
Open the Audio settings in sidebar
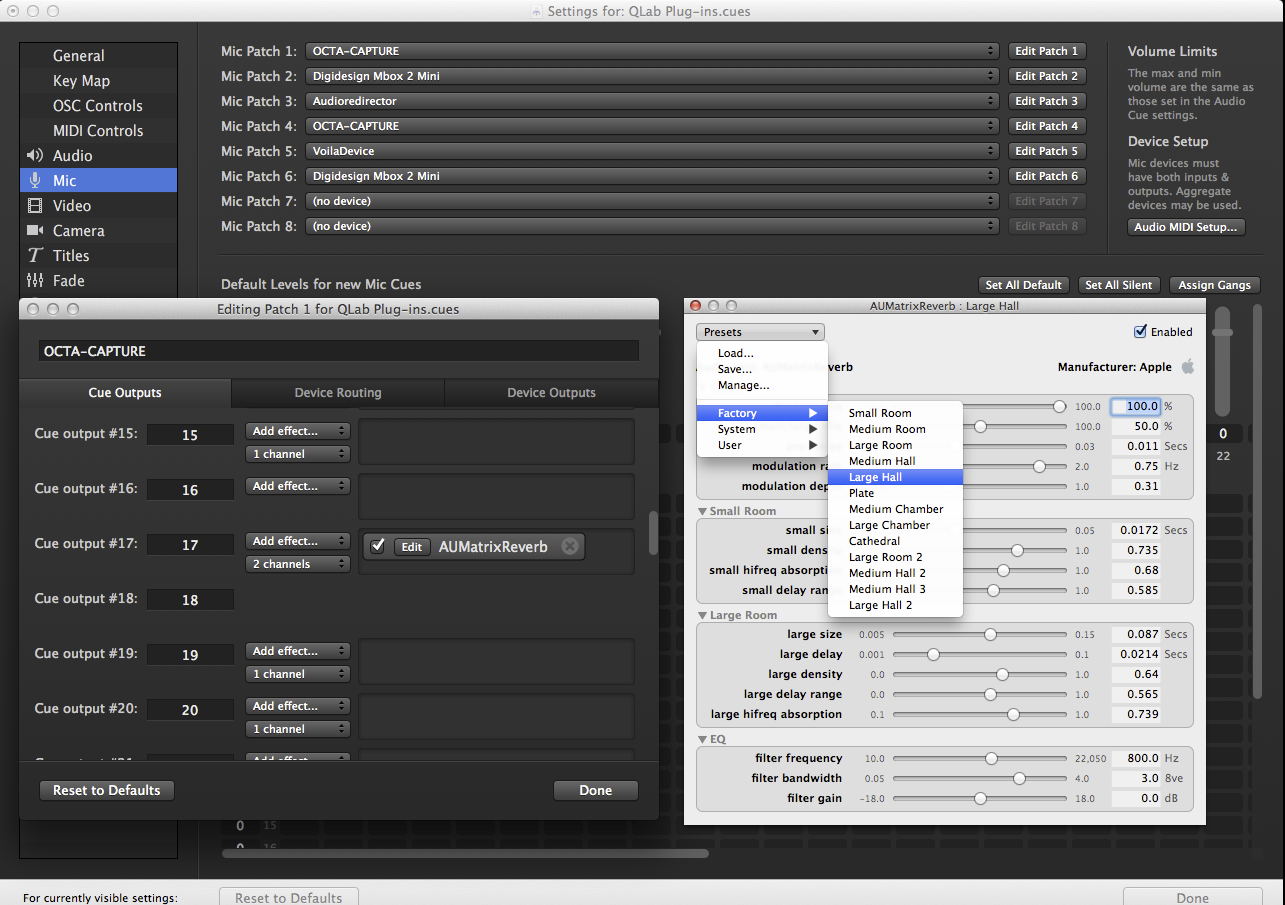pyautogui.click(x=72, y=156)
